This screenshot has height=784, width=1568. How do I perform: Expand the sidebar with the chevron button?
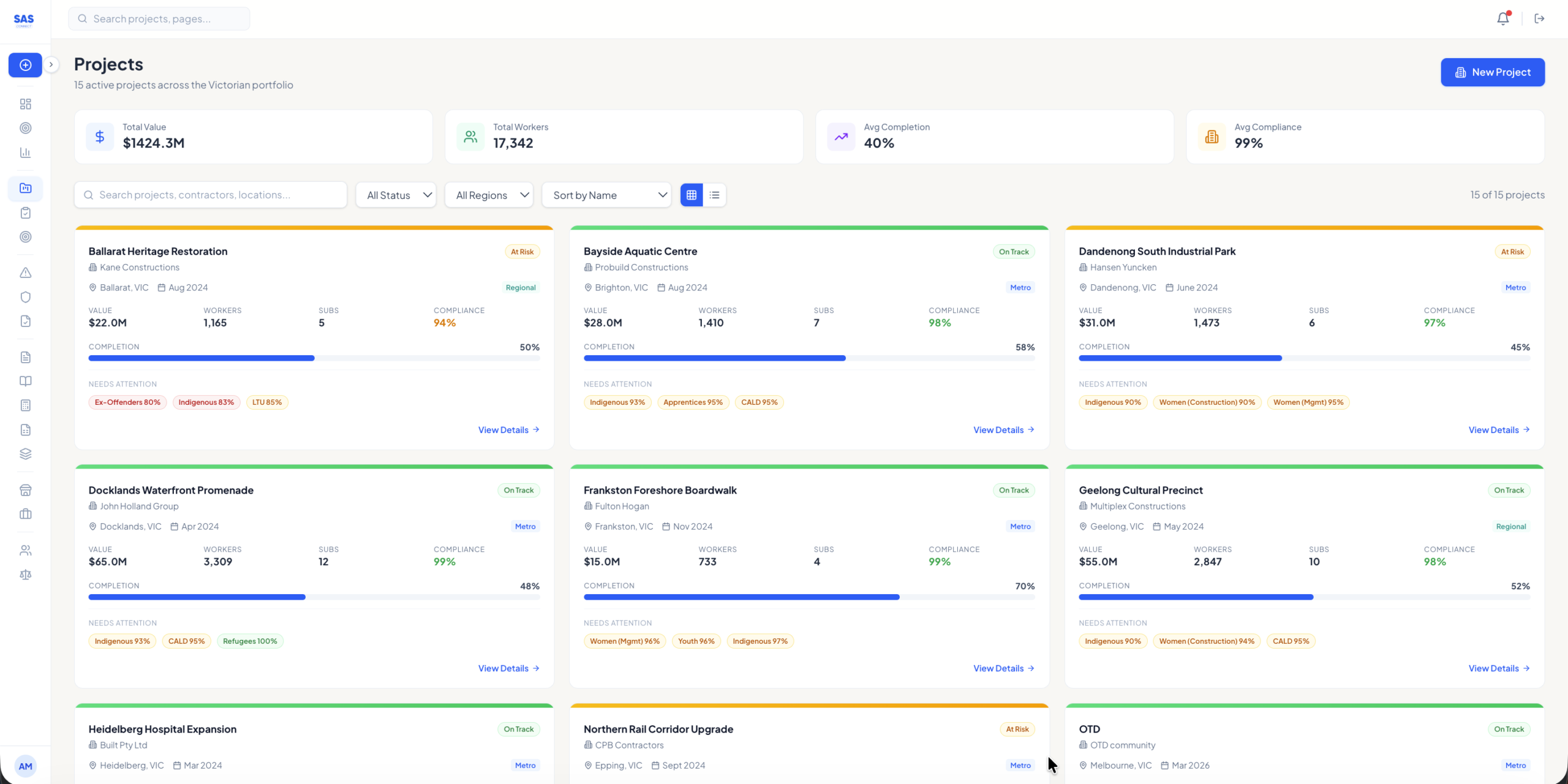pyautogui.click(x=51, y=64)
